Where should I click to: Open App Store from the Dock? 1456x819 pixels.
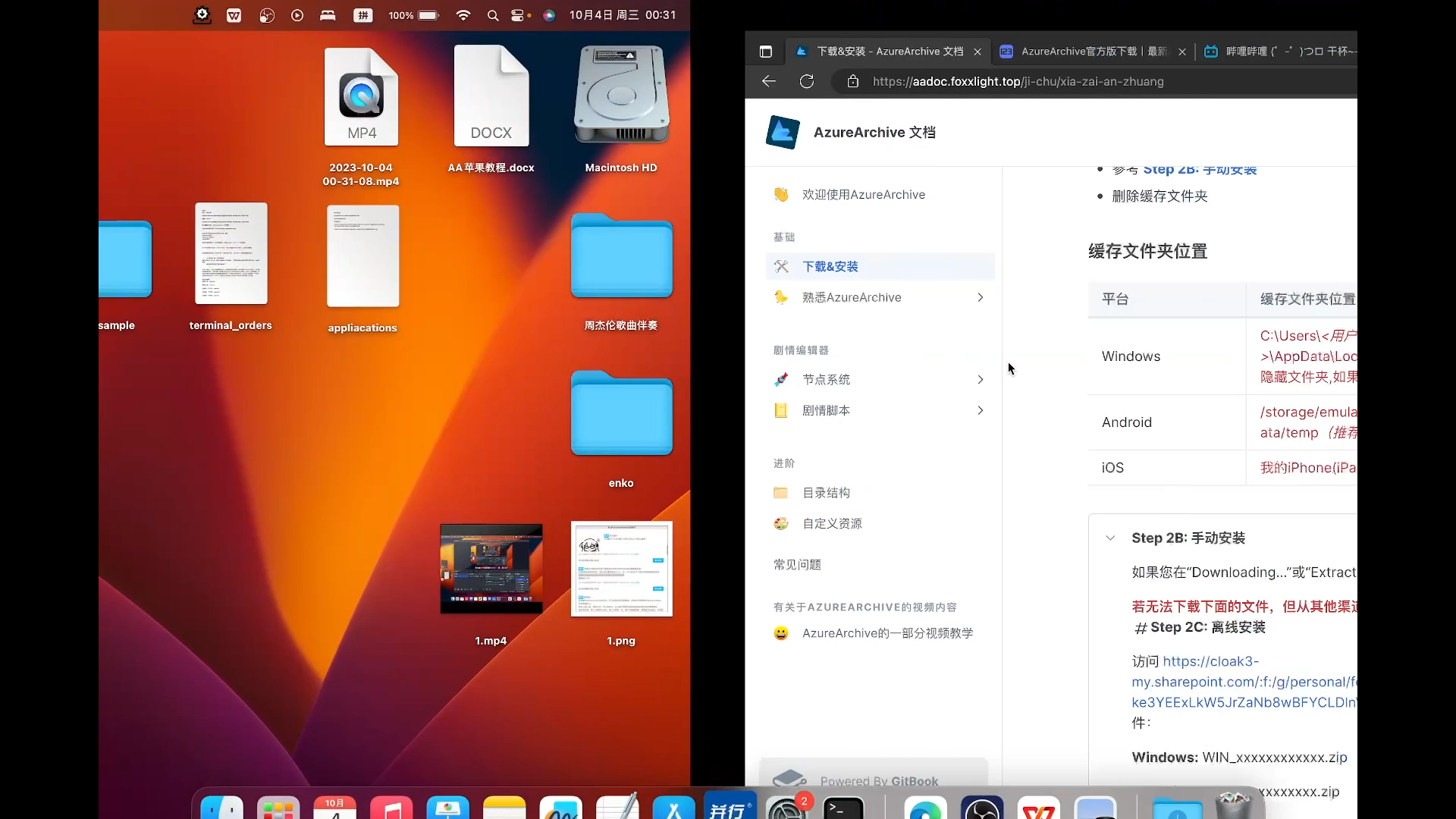(x=673, y=807)
